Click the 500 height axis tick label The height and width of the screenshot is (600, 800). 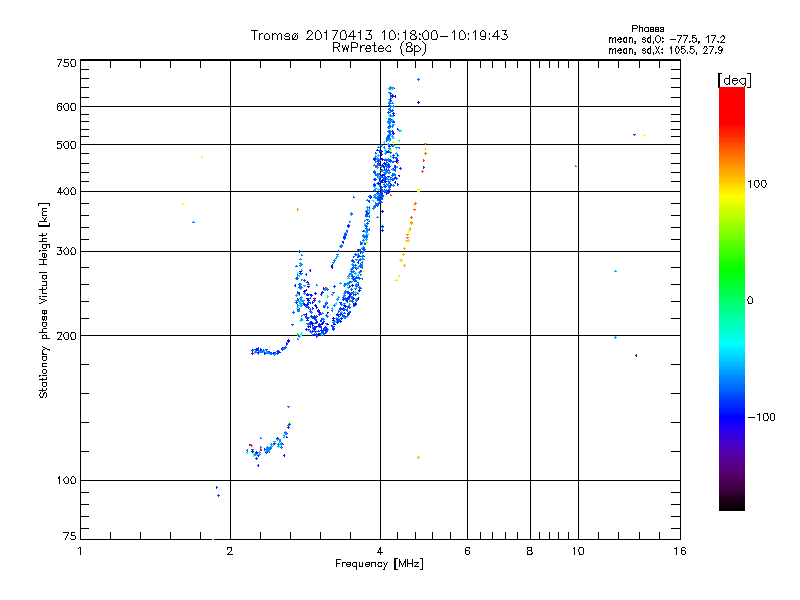click(x=66, y=145)
